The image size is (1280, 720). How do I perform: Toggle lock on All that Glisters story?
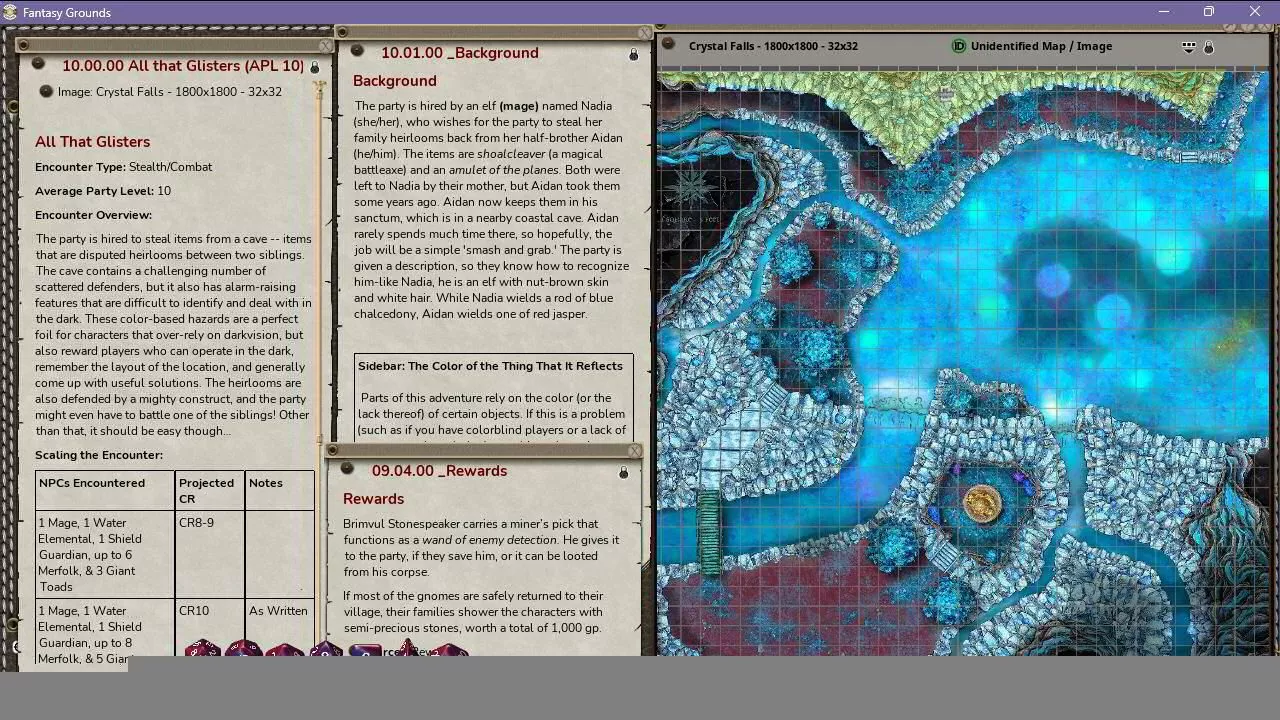point(314,67)
